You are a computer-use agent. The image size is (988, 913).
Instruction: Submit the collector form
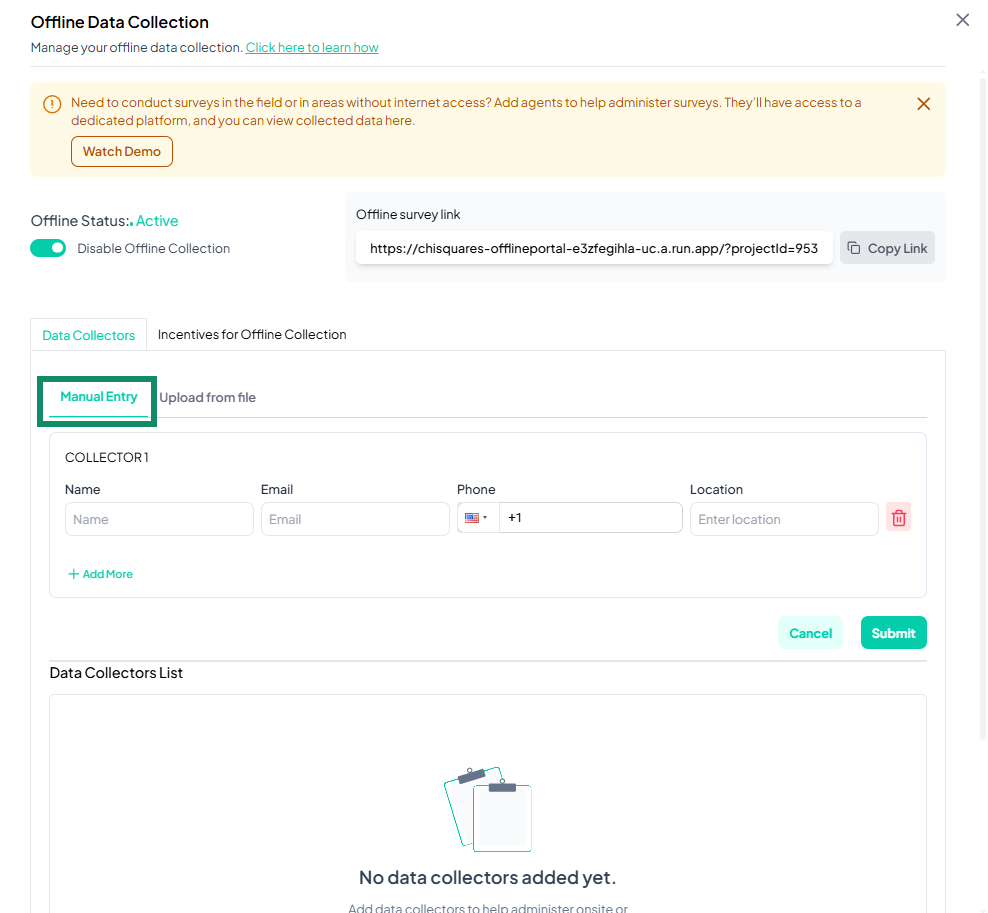pos(893,633)
